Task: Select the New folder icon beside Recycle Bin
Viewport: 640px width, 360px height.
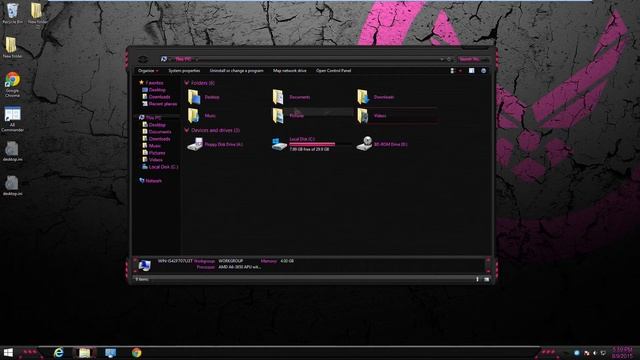Action: [x=37, y=13]
